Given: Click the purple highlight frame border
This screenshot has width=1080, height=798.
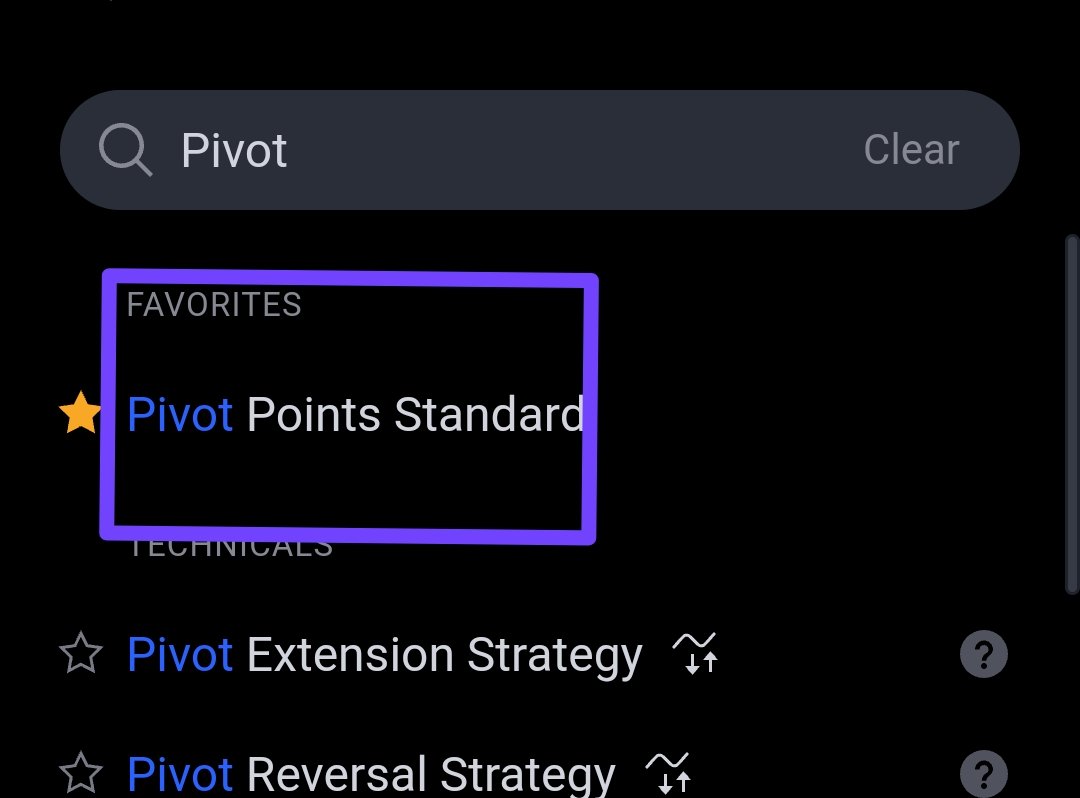Looking at the screenshot, I should [x=349, y=278].
